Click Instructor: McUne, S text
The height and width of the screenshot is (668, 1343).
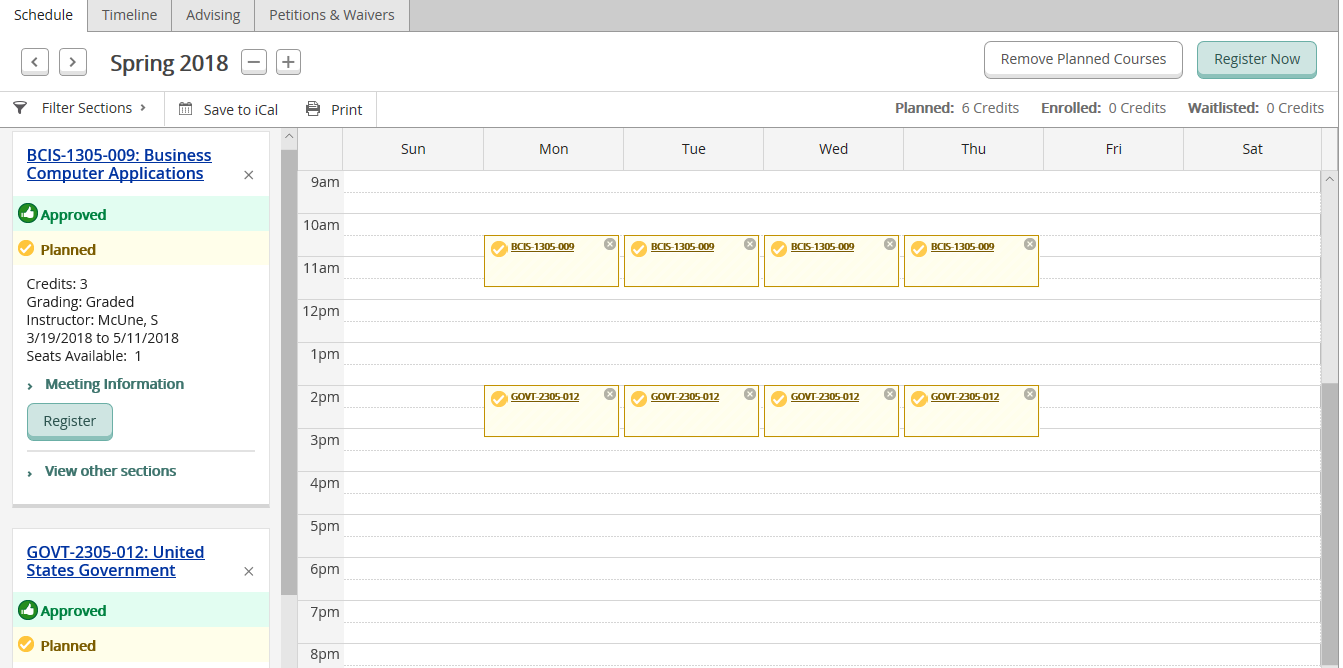(x=92, y=320)
